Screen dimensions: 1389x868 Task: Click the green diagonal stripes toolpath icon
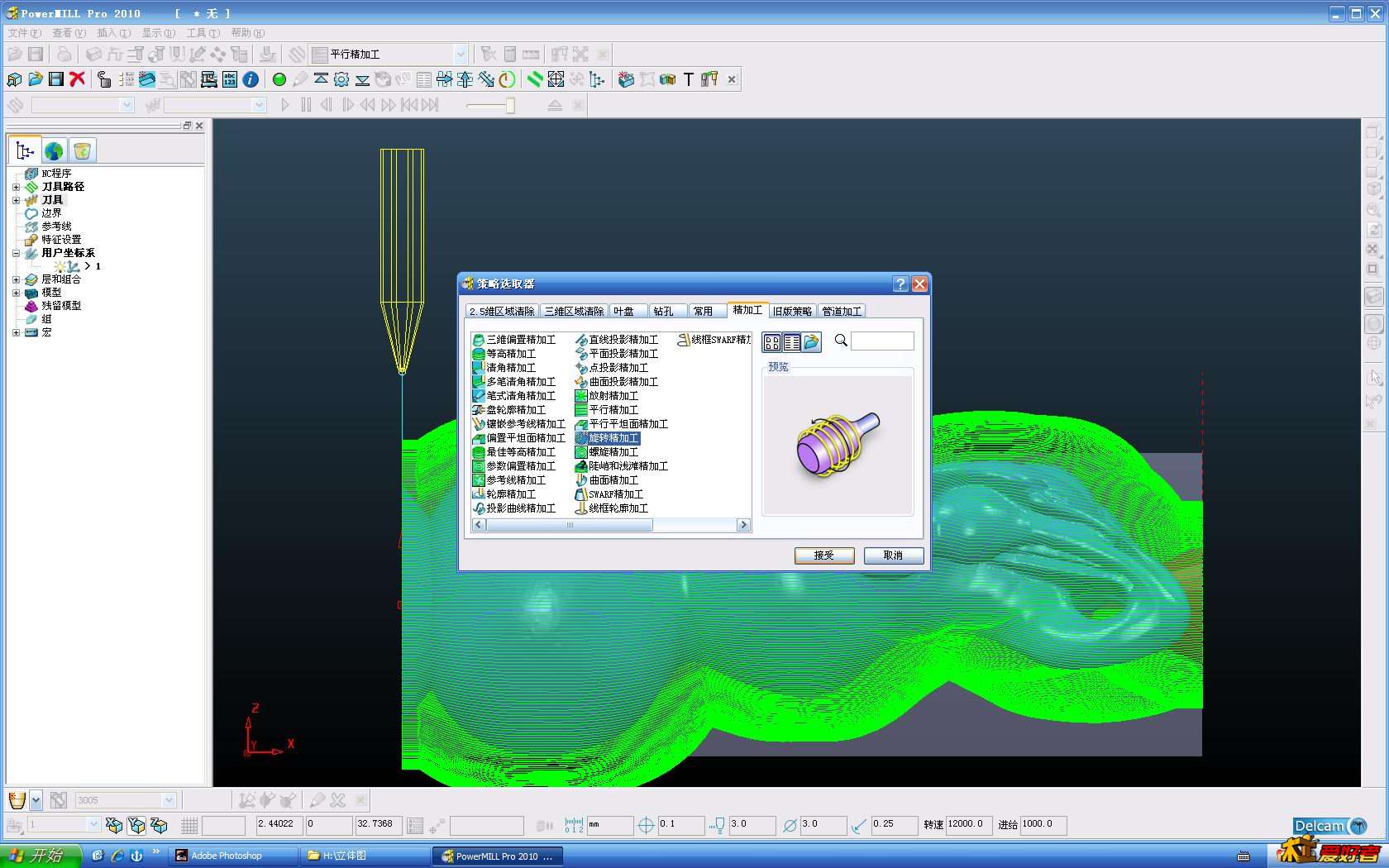pyautogui.click(x=535, y=79)
